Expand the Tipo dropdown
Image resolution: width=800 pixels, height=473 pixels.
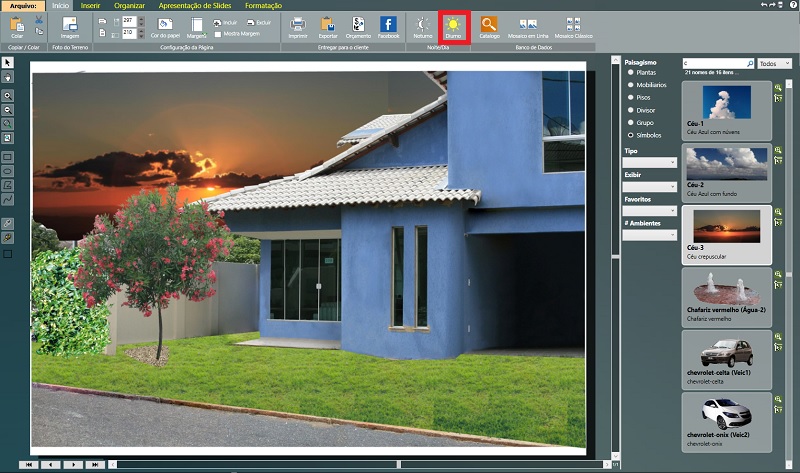[649, 162]
